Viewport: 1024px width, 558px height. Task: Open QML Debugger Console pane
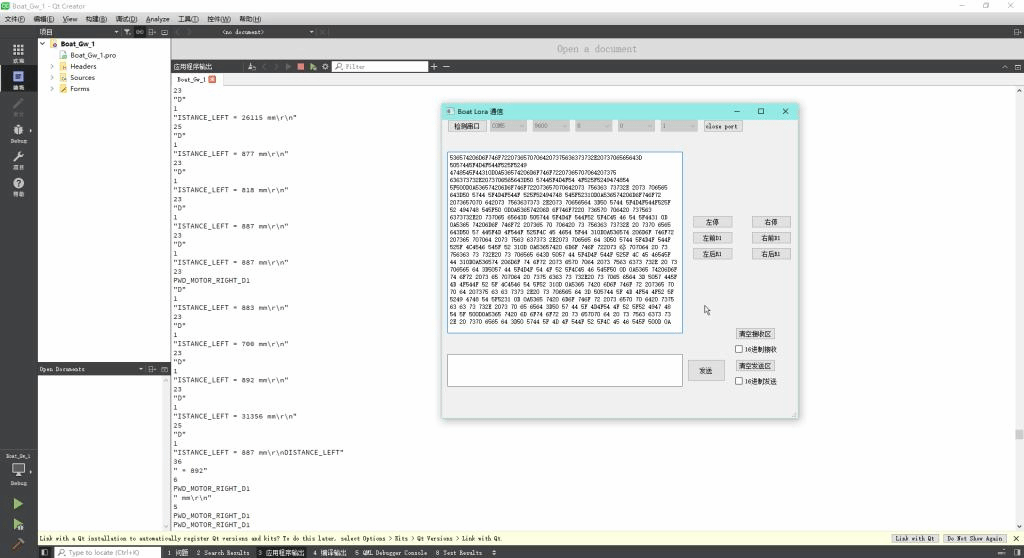click(x=391, y=553)
